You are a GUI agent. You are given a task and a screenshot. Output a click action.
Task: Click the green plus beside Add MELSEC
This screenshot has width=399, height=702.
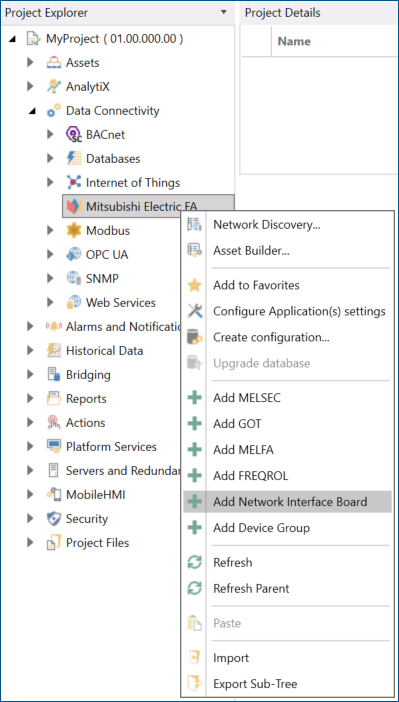194,398
